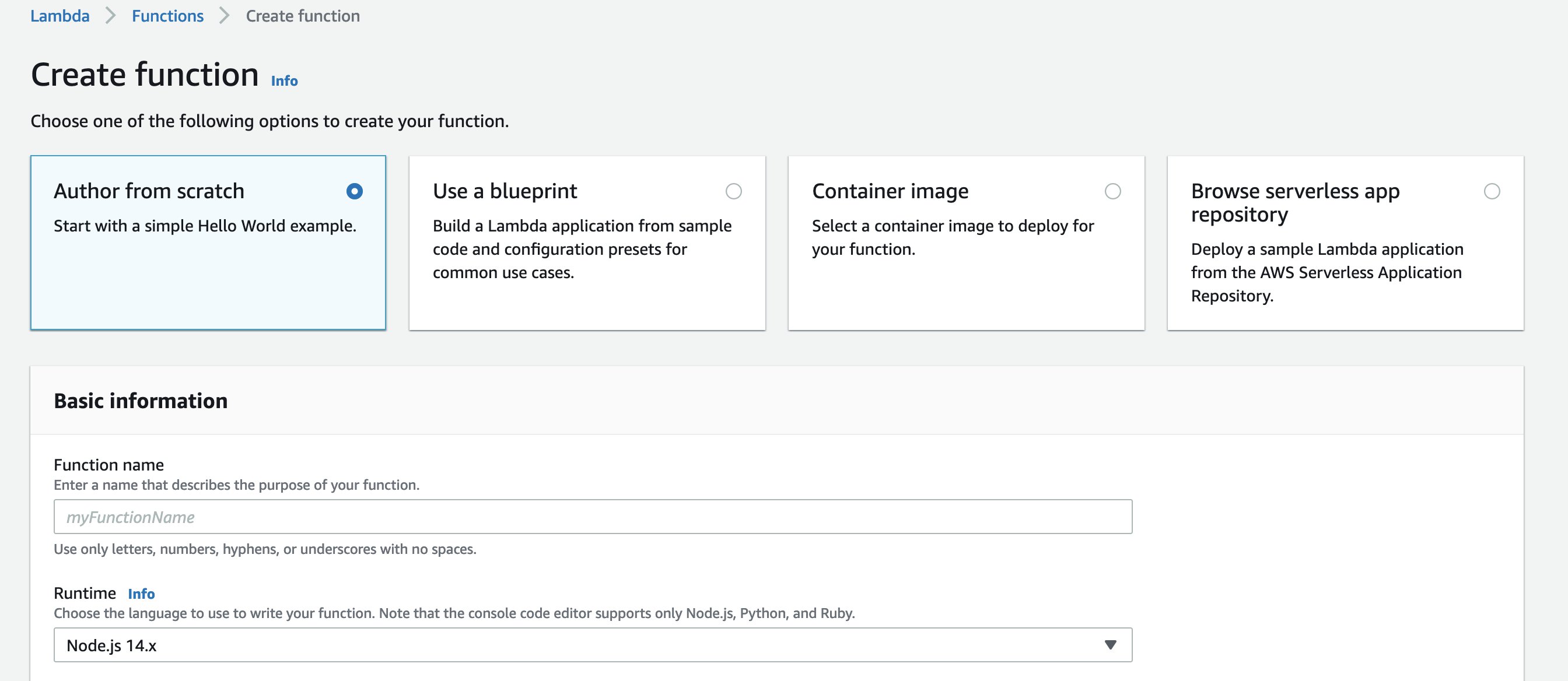The image size is (1568, 681).
Task: Click the breadcrumb chevron after Functions
Action: click(224, 16)
